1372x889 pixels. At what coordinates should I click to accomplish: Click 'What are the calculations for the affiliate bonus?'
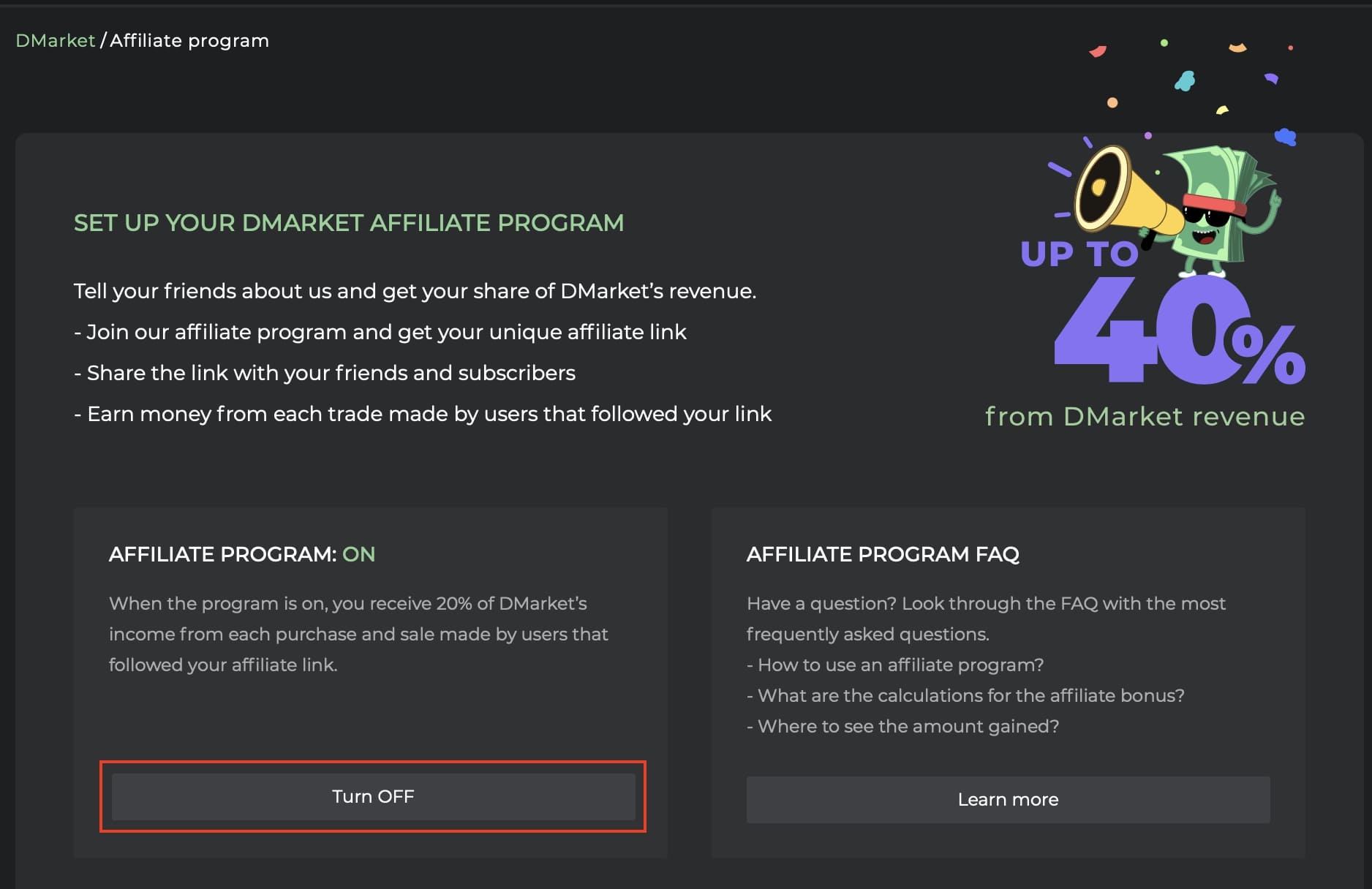tap(965, 695)
